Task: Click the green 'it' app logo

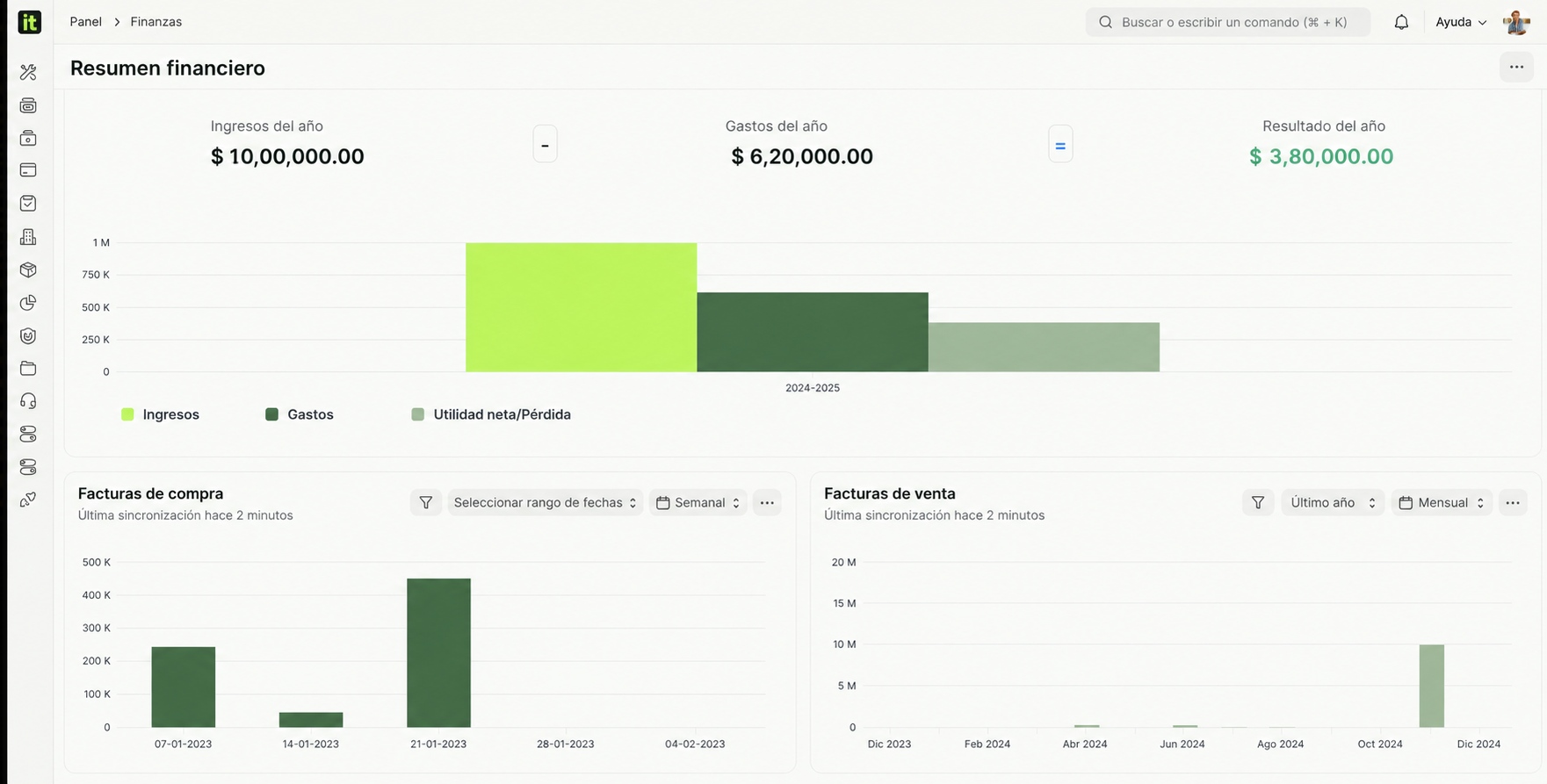Action: click(x=29, y=22)
